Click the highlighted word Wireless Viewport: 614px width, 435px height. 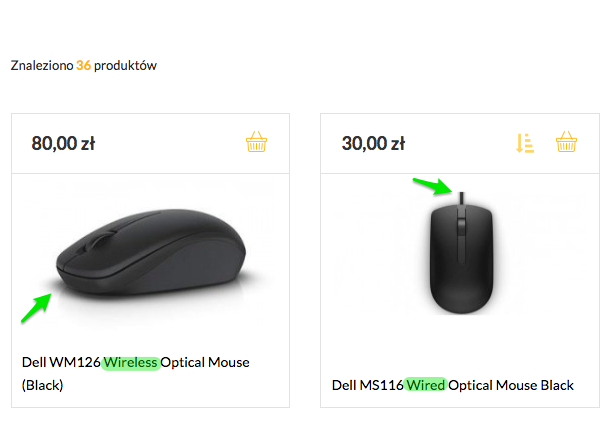pyautogui.click(x=131, y=363)
